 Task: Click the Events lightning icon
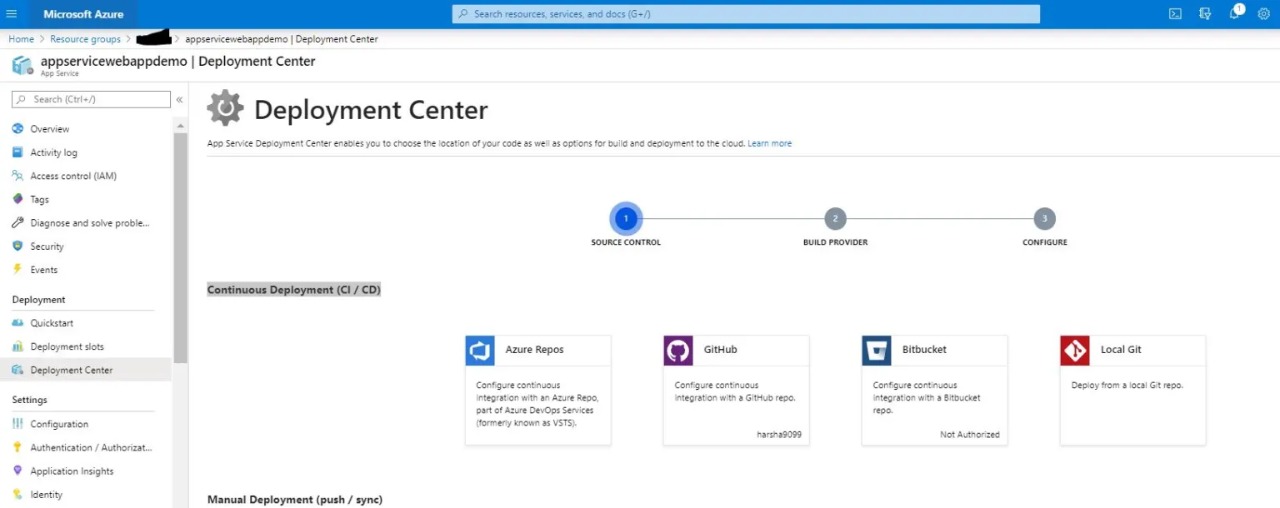click(17, 269)
